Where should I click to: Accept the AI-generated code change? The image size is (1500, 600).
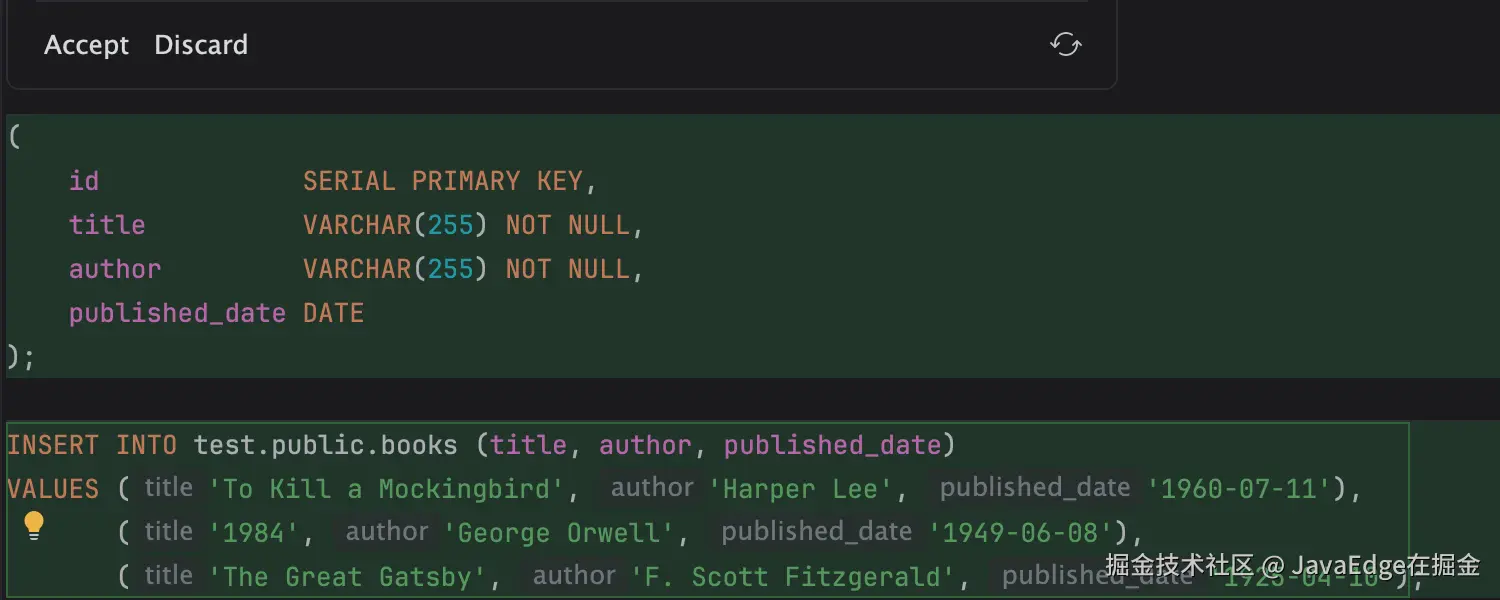(x=87, y=45)
